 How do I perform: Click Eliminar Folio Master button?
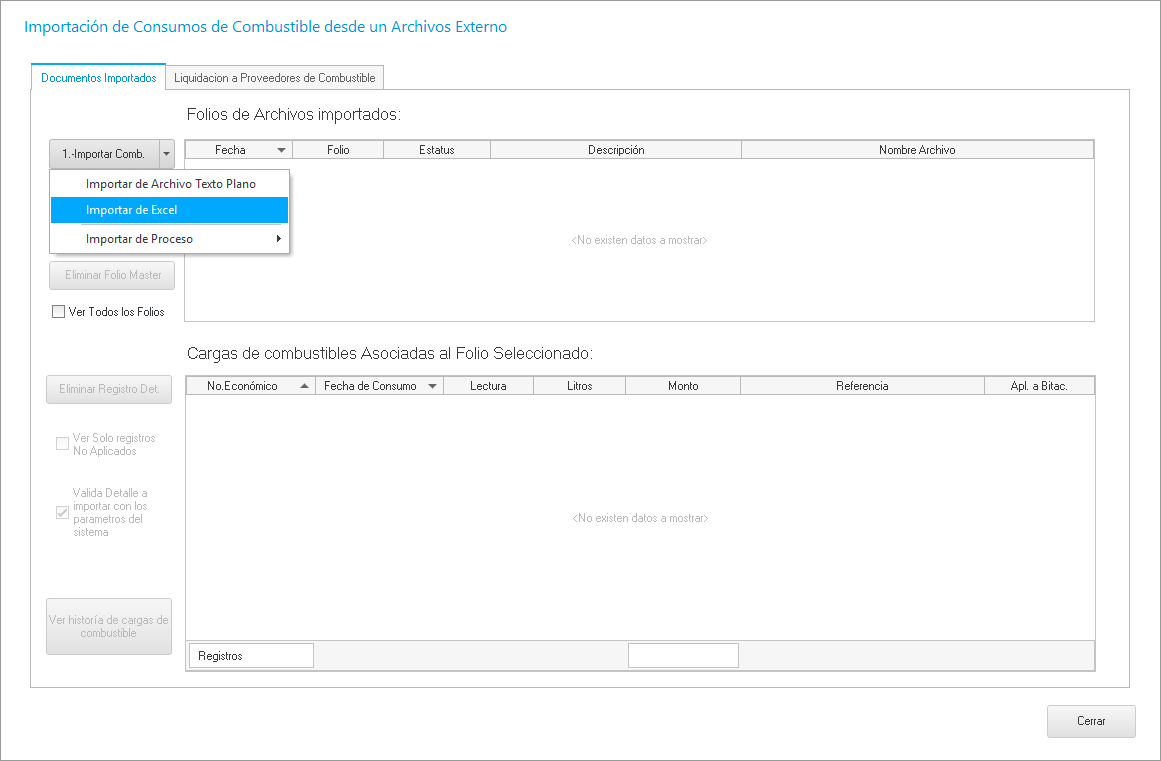[112, 275]
